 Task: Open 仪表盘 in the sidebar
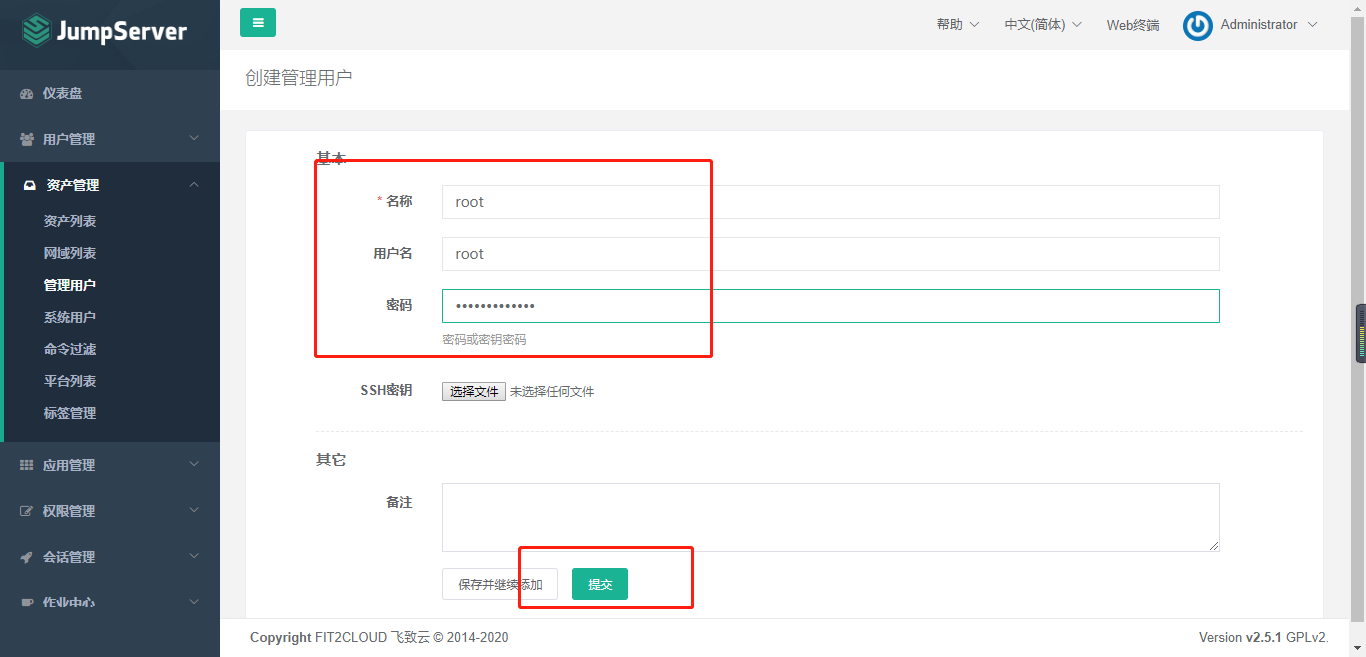(x=62, y=93)
